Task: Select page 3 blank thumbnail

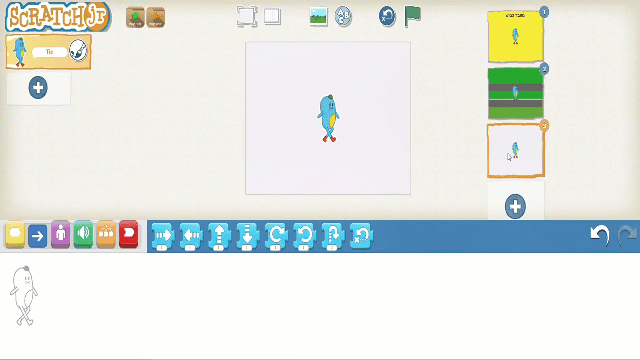Action: pyautogui.click(x=516, y=151)
